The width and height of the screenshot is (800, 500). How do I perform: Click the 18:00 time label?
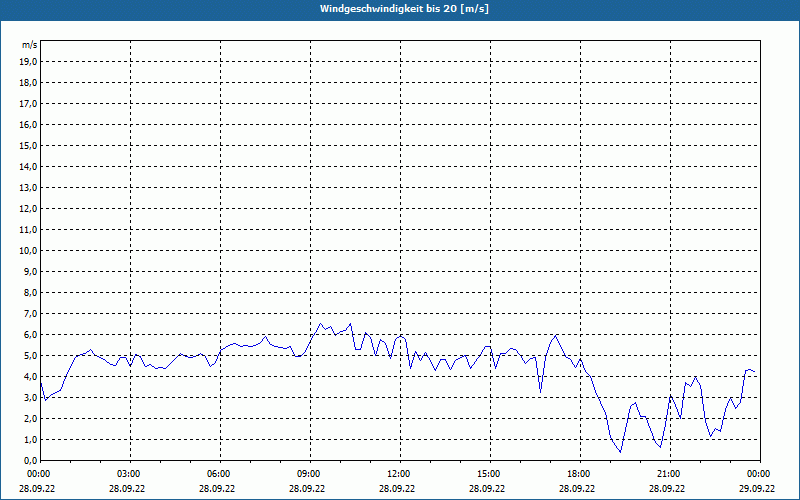[x=580, y=474]
